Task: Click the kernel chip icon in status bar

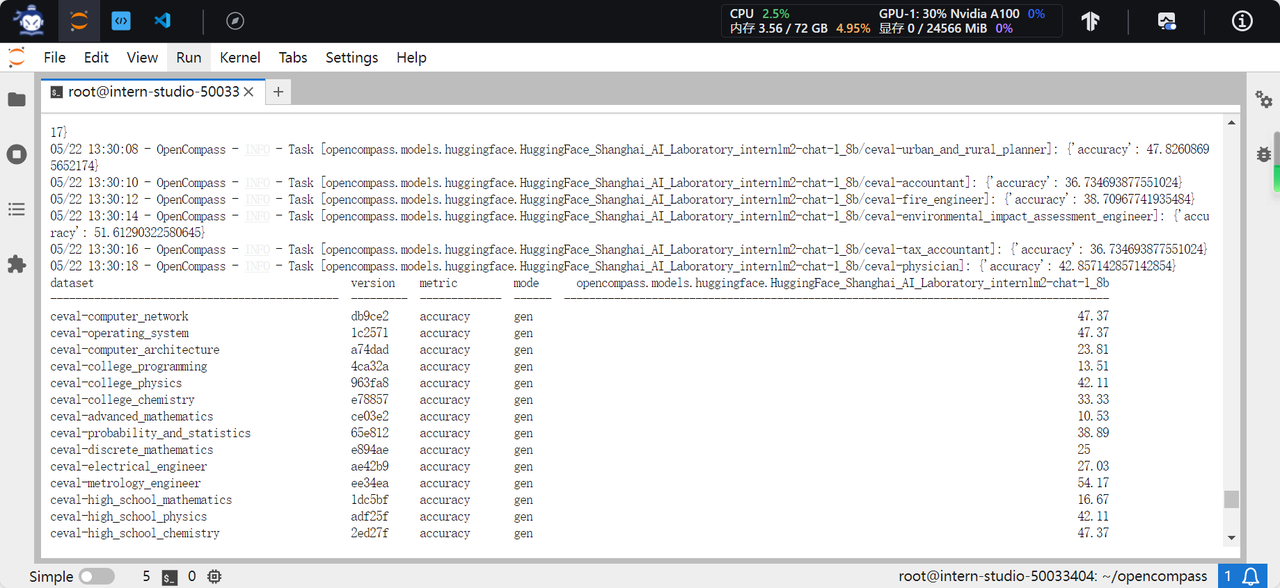Action: 214,577
